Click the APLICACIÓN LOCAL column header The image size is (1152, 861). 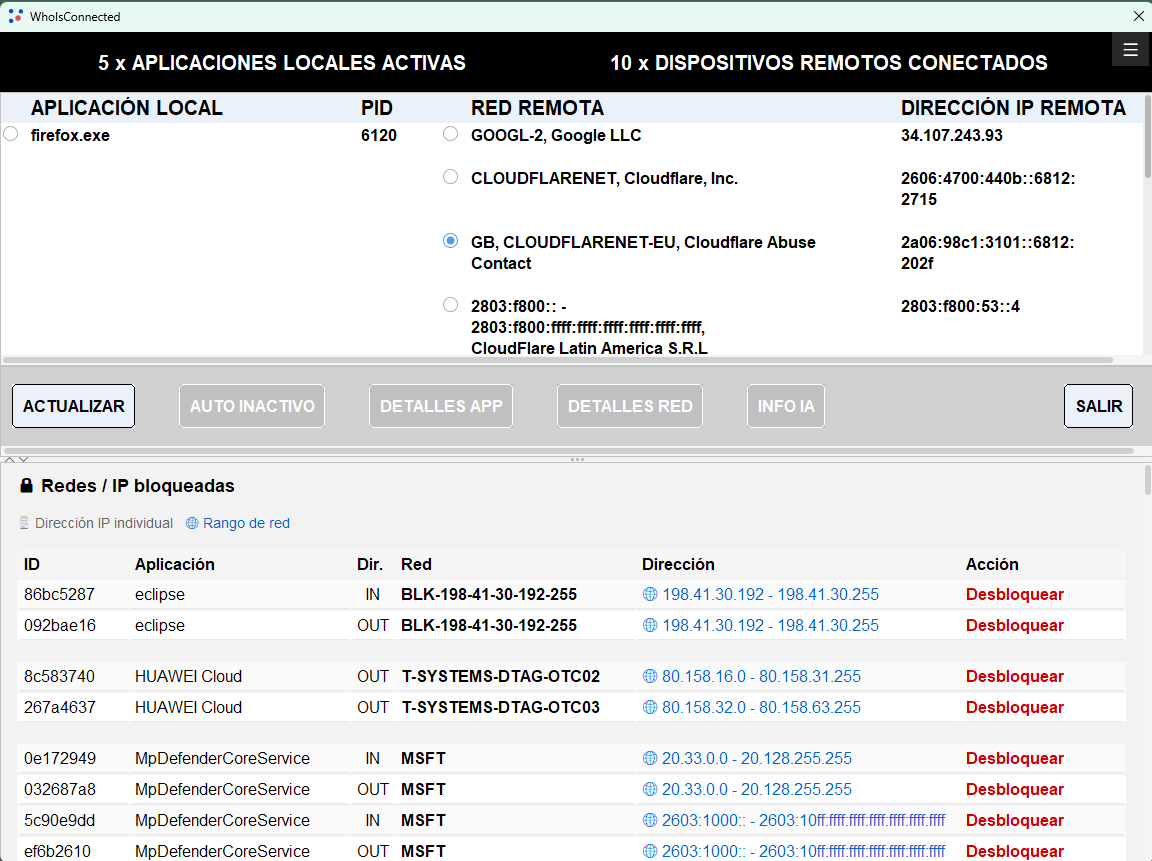[126, 108]
